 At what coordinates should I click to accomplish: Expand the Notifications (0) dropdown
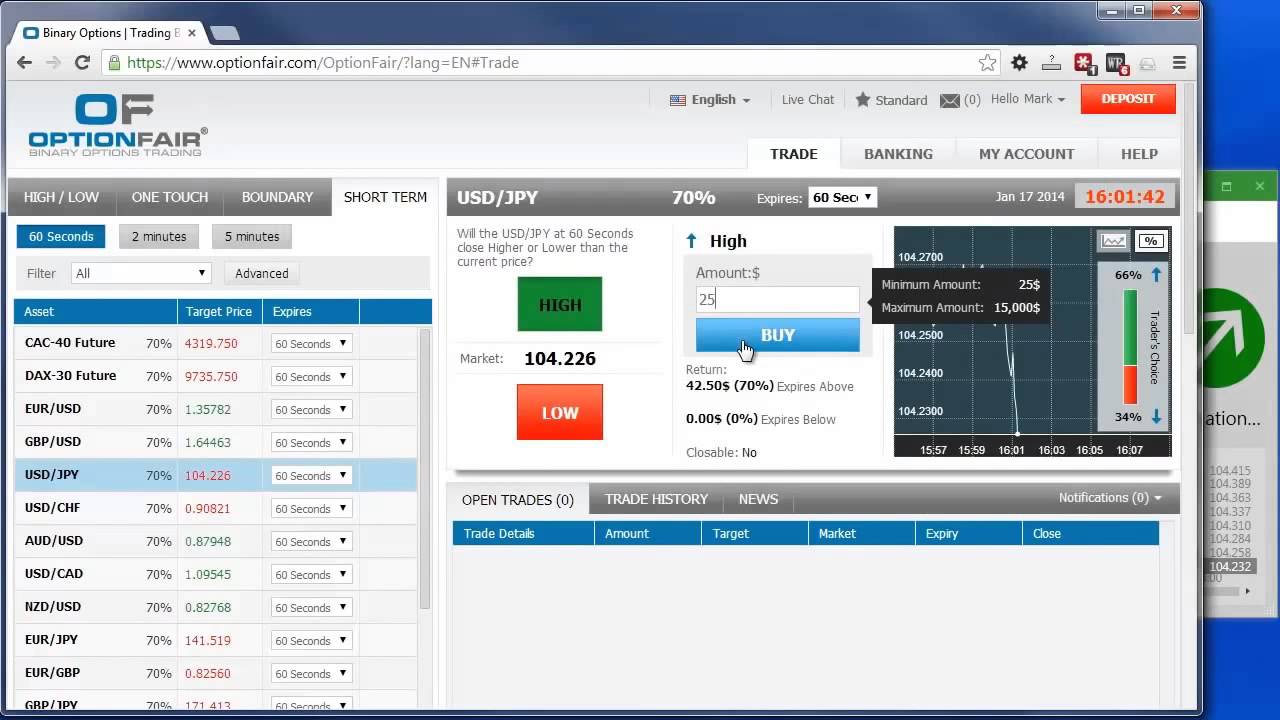click(1110, 497)
